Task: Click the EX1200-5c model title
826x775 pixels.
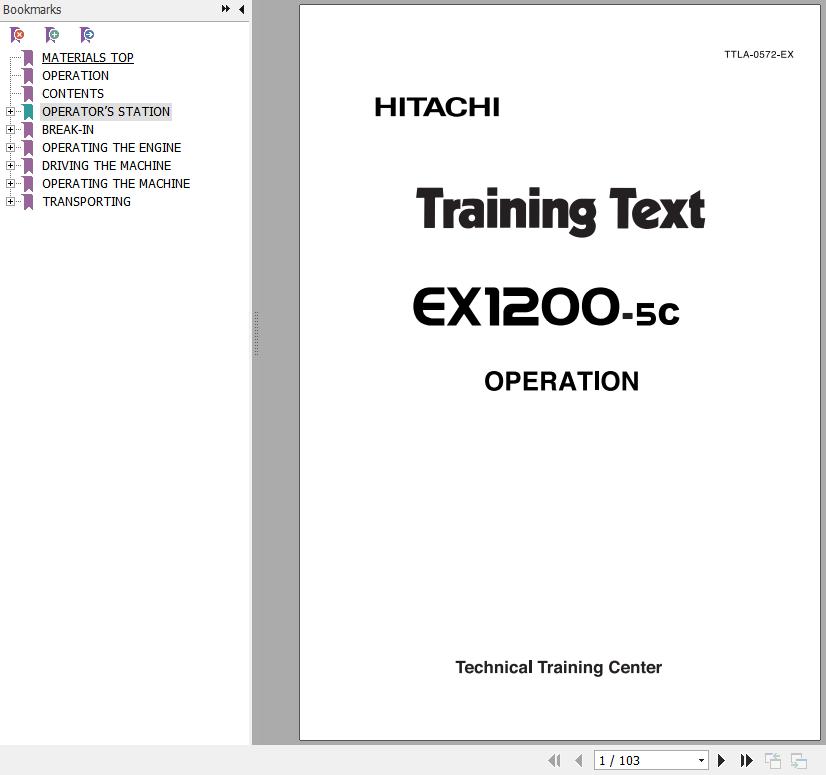Action: (x=546, y=307)
